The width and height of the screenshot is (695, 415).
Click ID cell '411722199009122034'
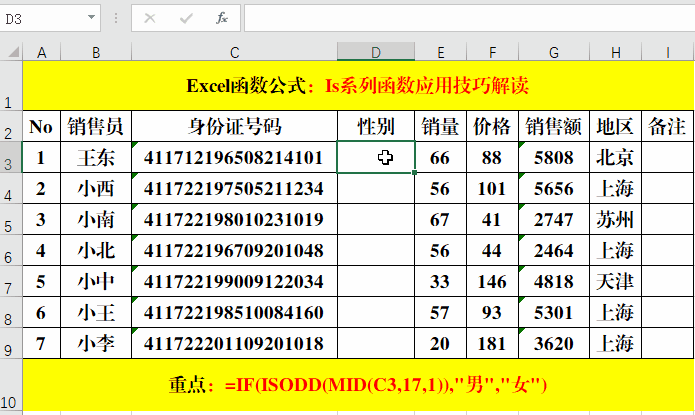tap(234, 282)
